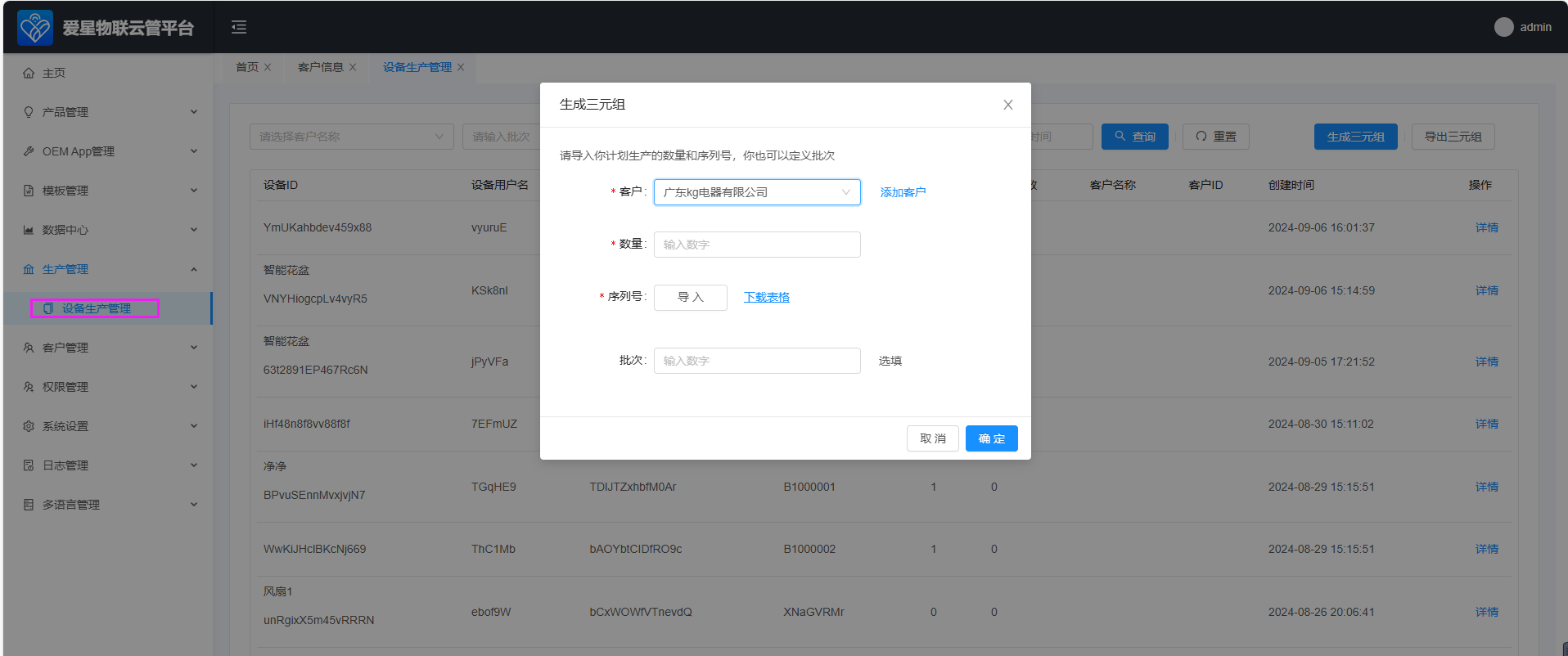Expand the 数据中心 menu chevron
The width and height of the screenshot is (1568, 656).
click(x=194, y=230)
